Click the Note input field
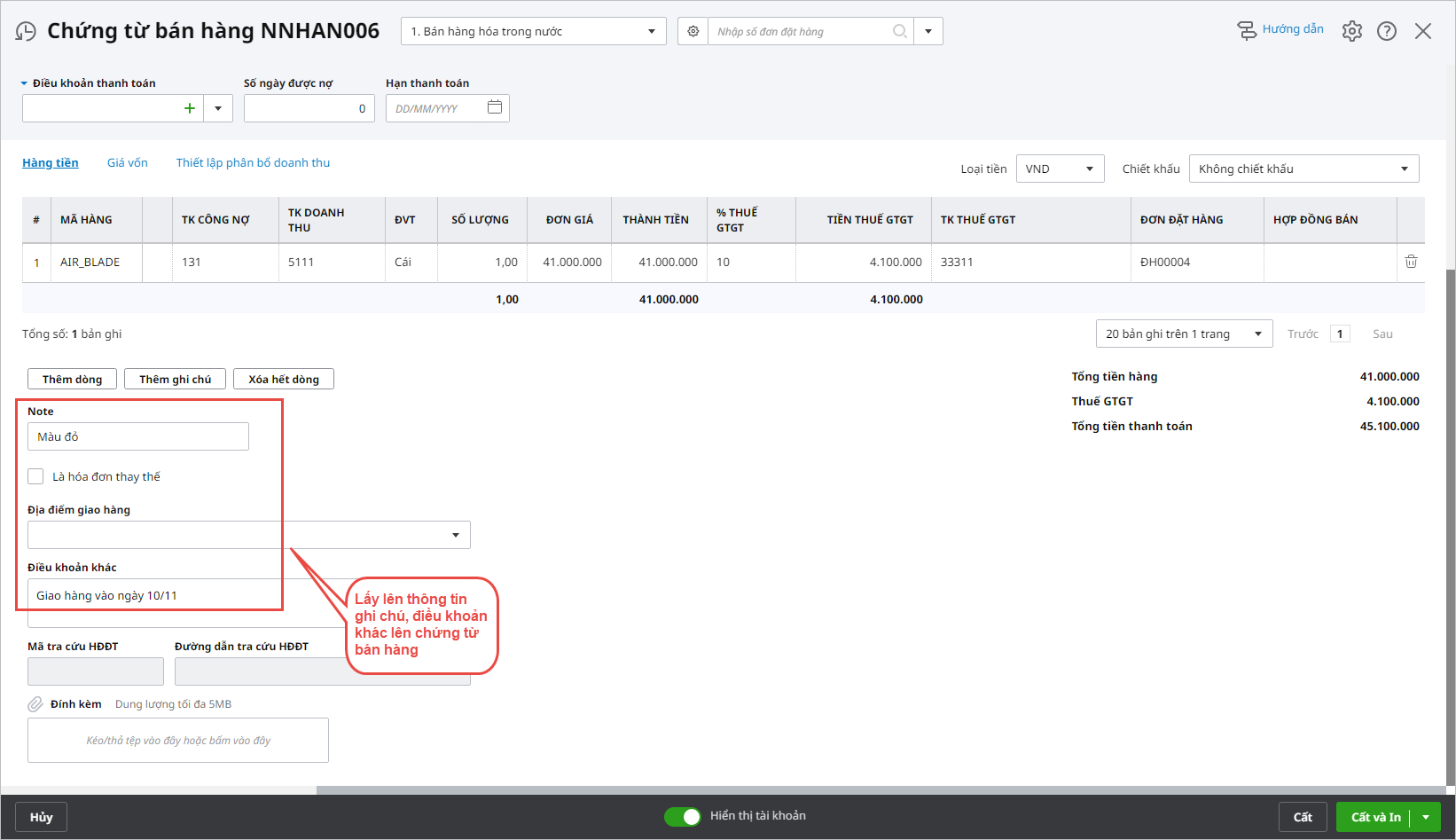Image resolution: width=1456 pixels, height=840 pixels. [138, 436]
